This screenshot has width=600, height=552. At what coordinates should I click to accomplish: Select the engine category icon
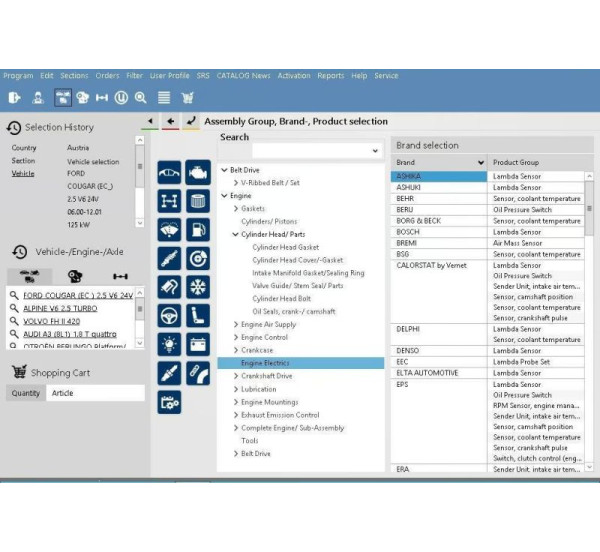click(x=198, y=171)
